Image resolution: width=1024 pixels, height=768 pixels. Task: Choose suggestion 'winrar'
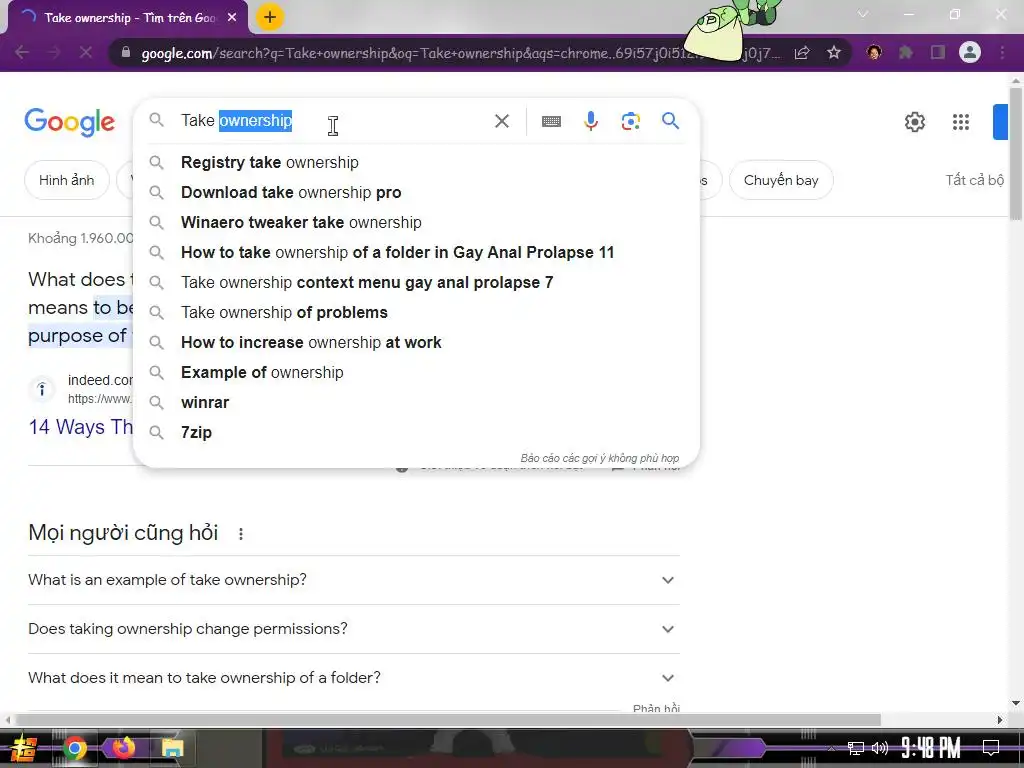point(416,403)
